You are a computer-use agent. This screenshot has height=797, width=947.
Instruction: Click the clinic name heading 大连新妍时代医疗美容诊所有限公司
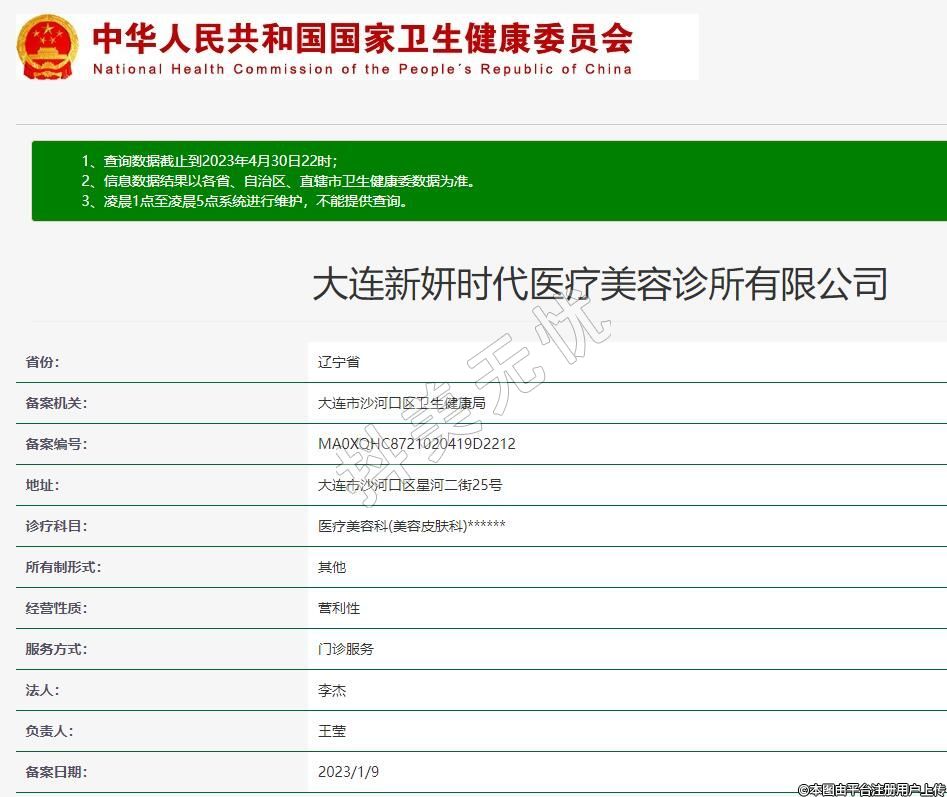click(600, 284)
